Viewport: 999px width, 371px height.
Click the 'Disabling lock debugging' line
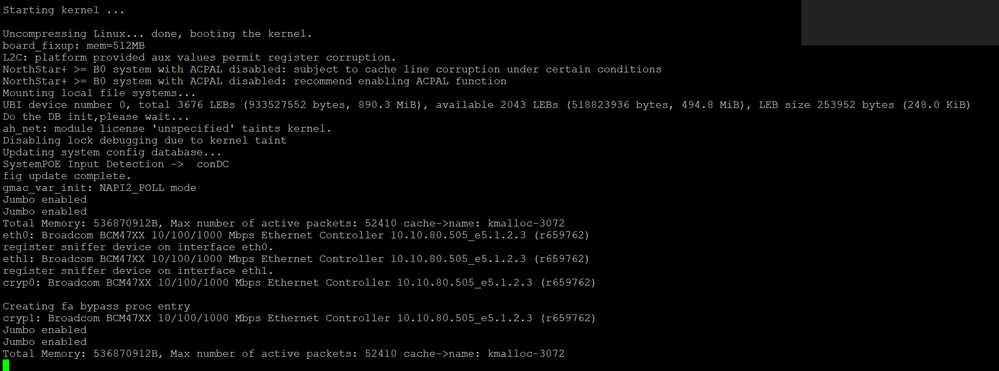145,140
